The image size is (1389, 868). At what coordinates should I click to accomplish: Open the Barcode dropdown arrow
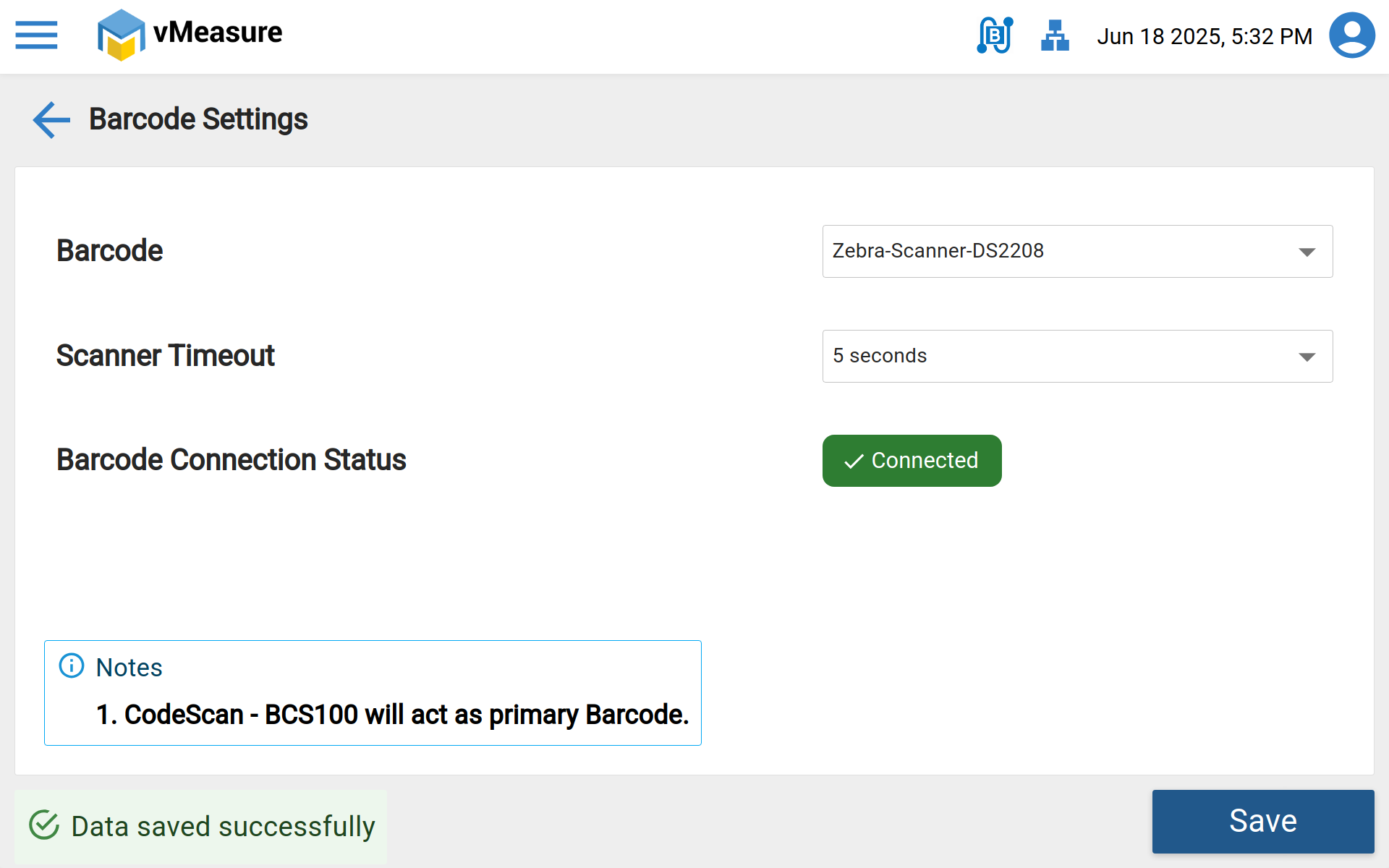pos(1307,252)
